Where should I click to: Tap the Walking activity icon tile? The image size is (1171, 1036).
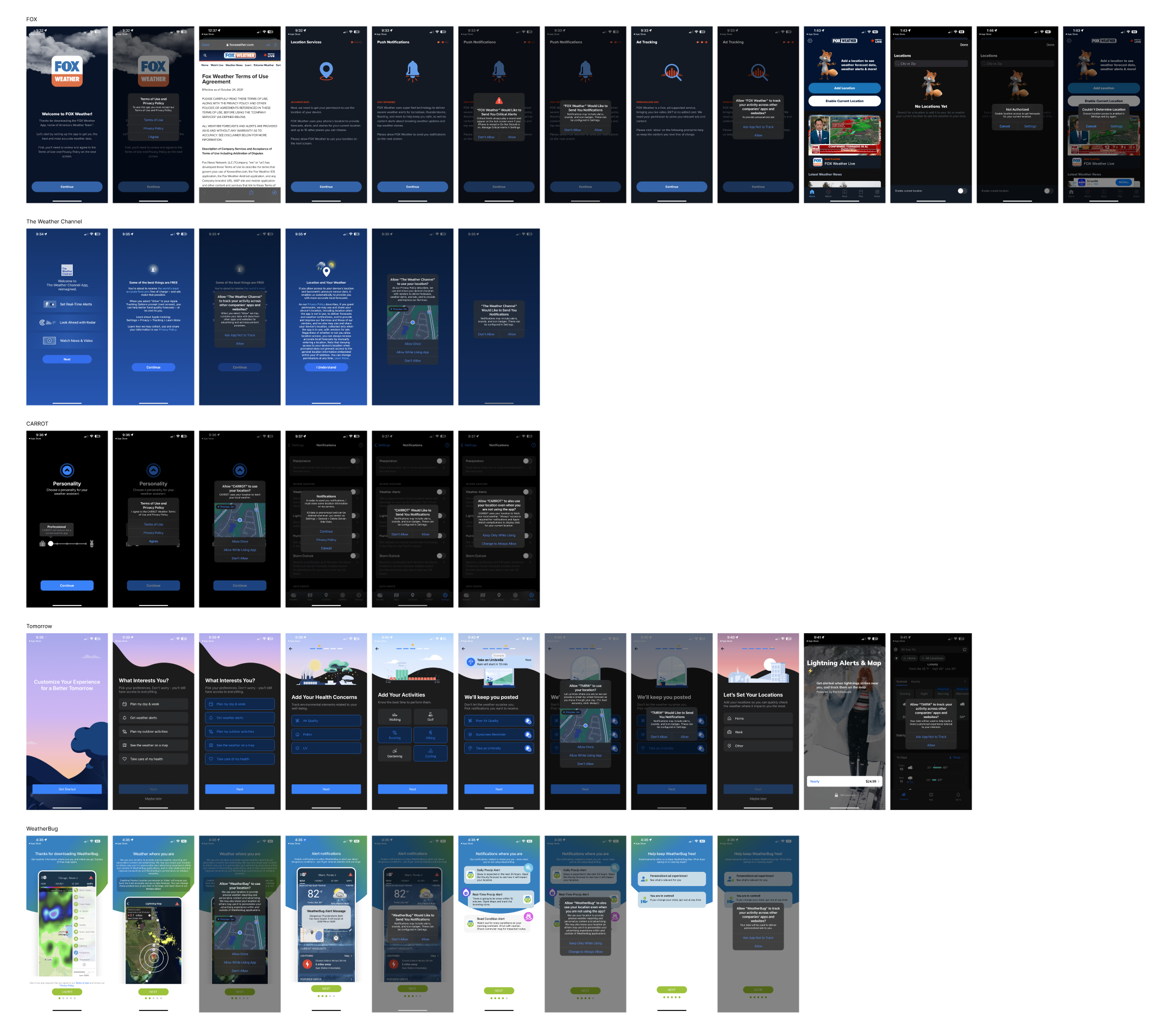[394, 716]
